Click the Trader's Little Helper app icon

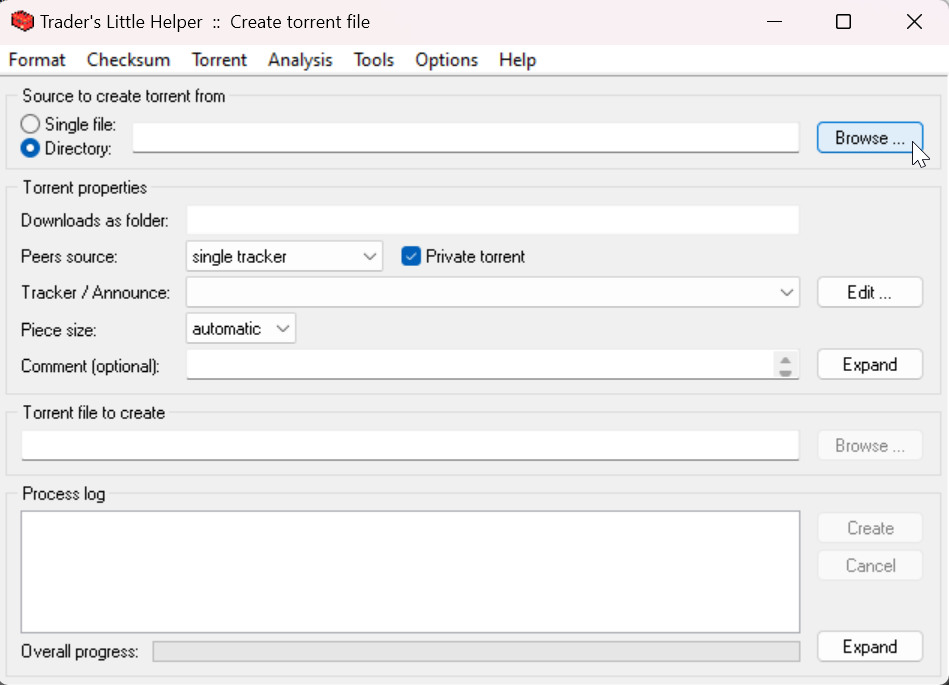click(x=22, y=22)
